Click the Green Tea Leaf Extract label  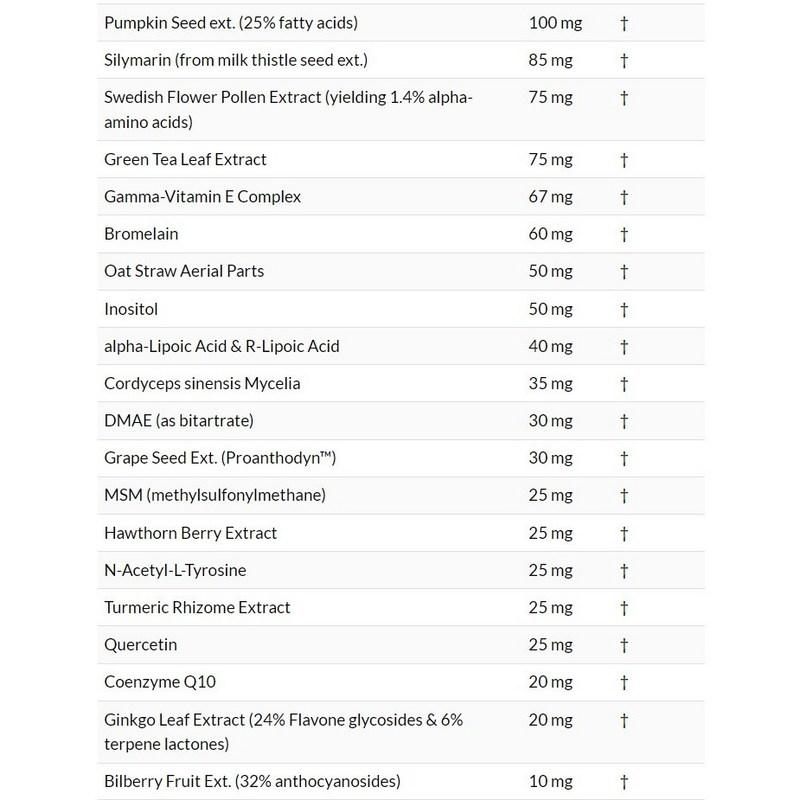pos(185,159)
